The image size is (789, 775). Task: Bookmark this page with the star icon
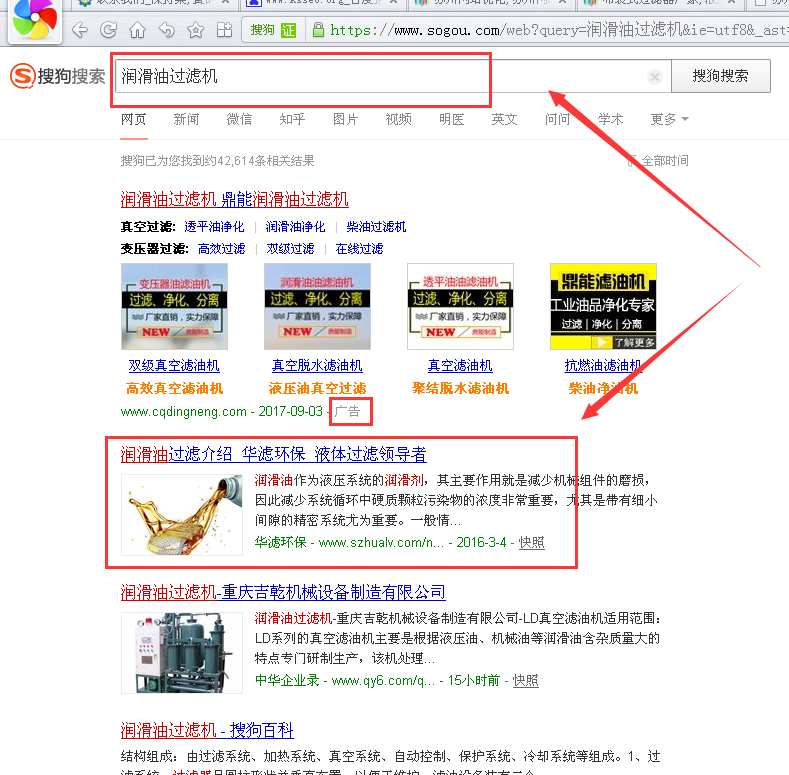pyautogui.click(x=194, y=30)
